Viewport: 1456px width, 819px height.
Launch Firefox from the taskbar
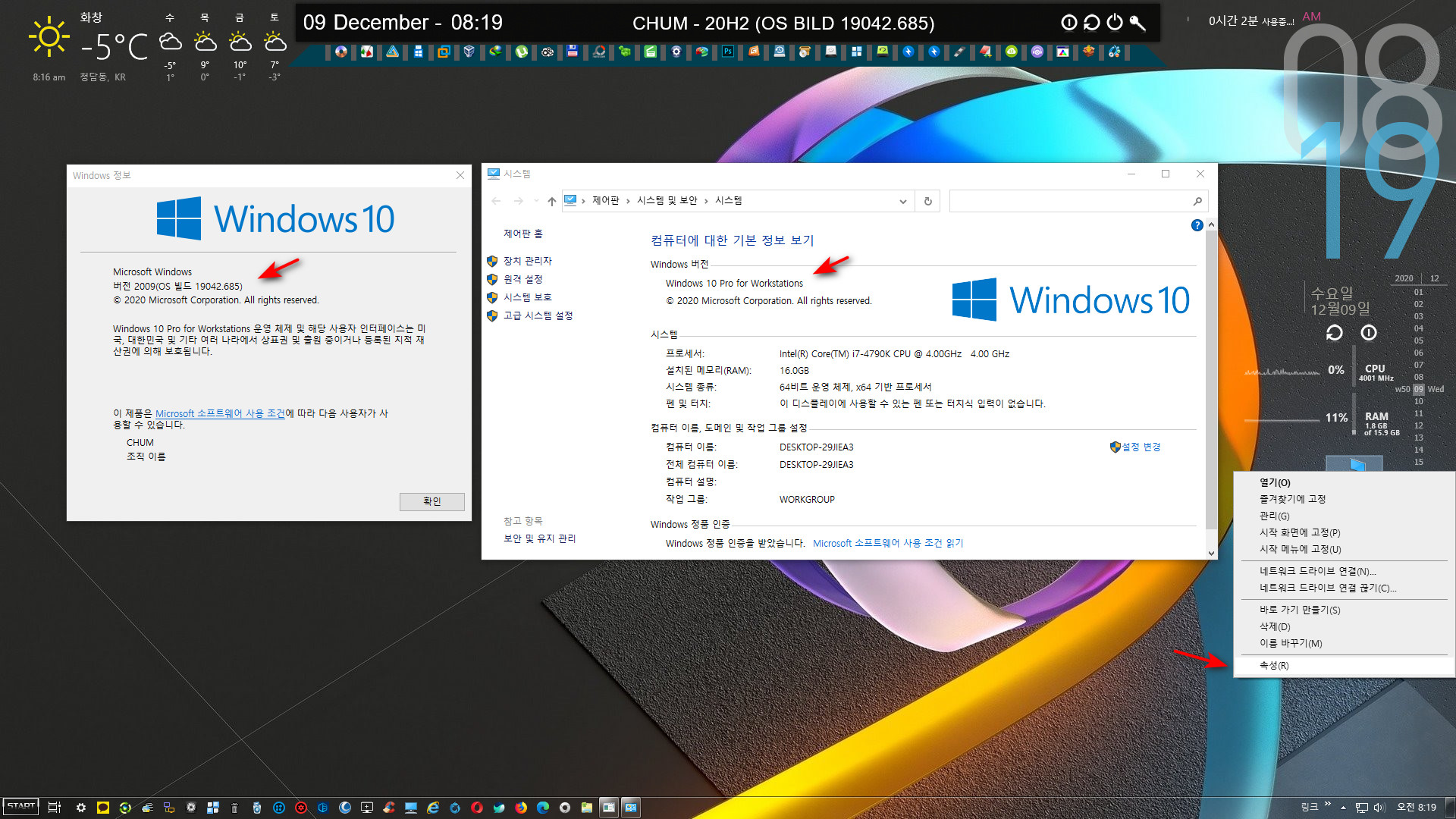[x=521, y=808]
